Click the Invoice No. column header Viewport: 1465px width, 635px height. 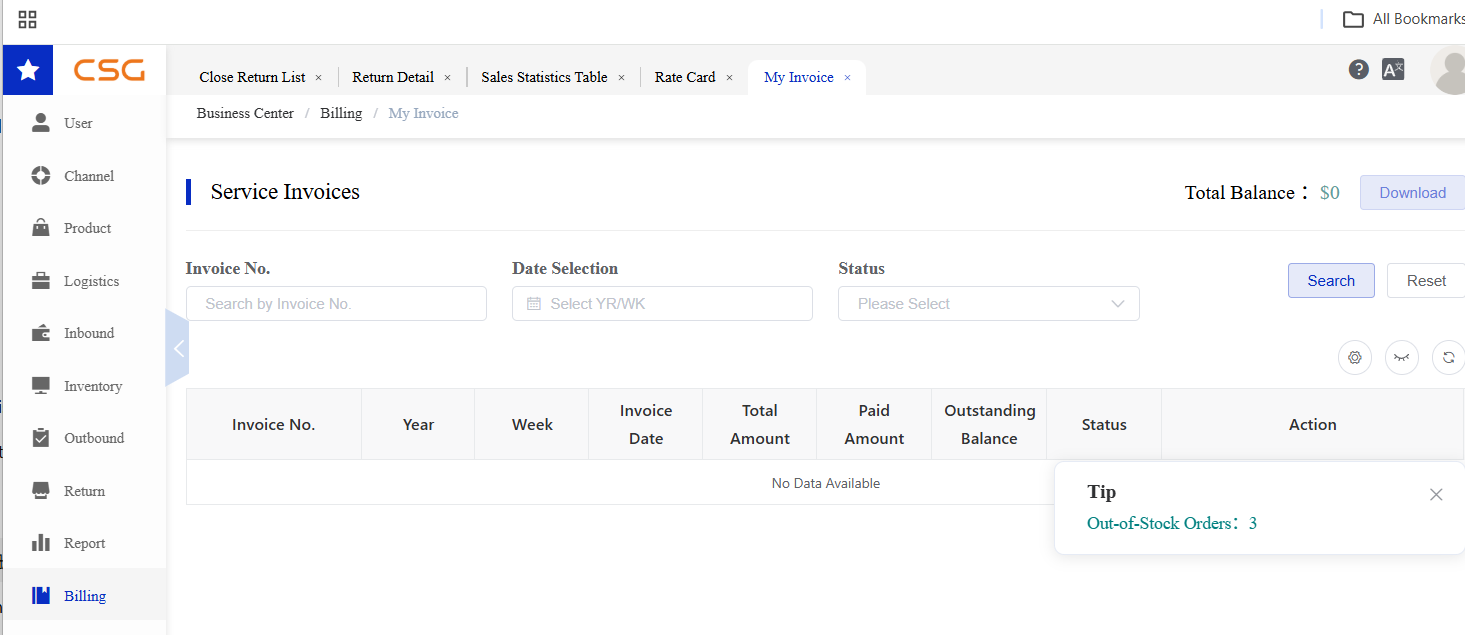point(274,424)
